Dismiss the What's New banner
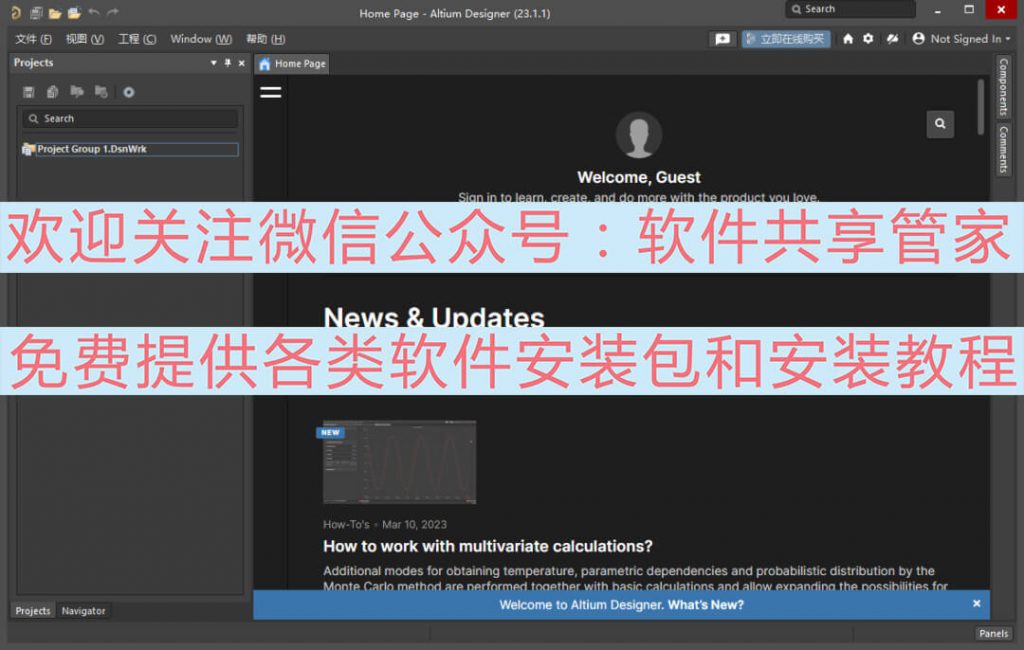1024x650 pixels. click(x=976, y=604)
